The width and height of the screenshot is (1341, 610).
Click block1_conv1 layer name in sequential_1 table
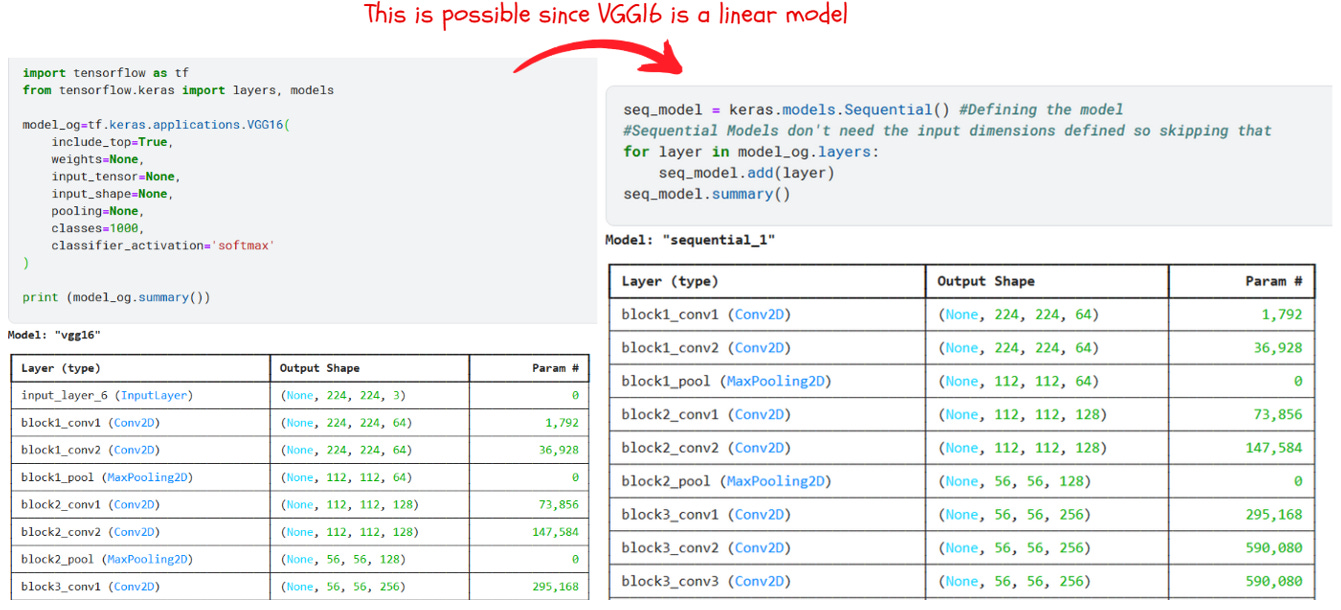pos(706,315)
